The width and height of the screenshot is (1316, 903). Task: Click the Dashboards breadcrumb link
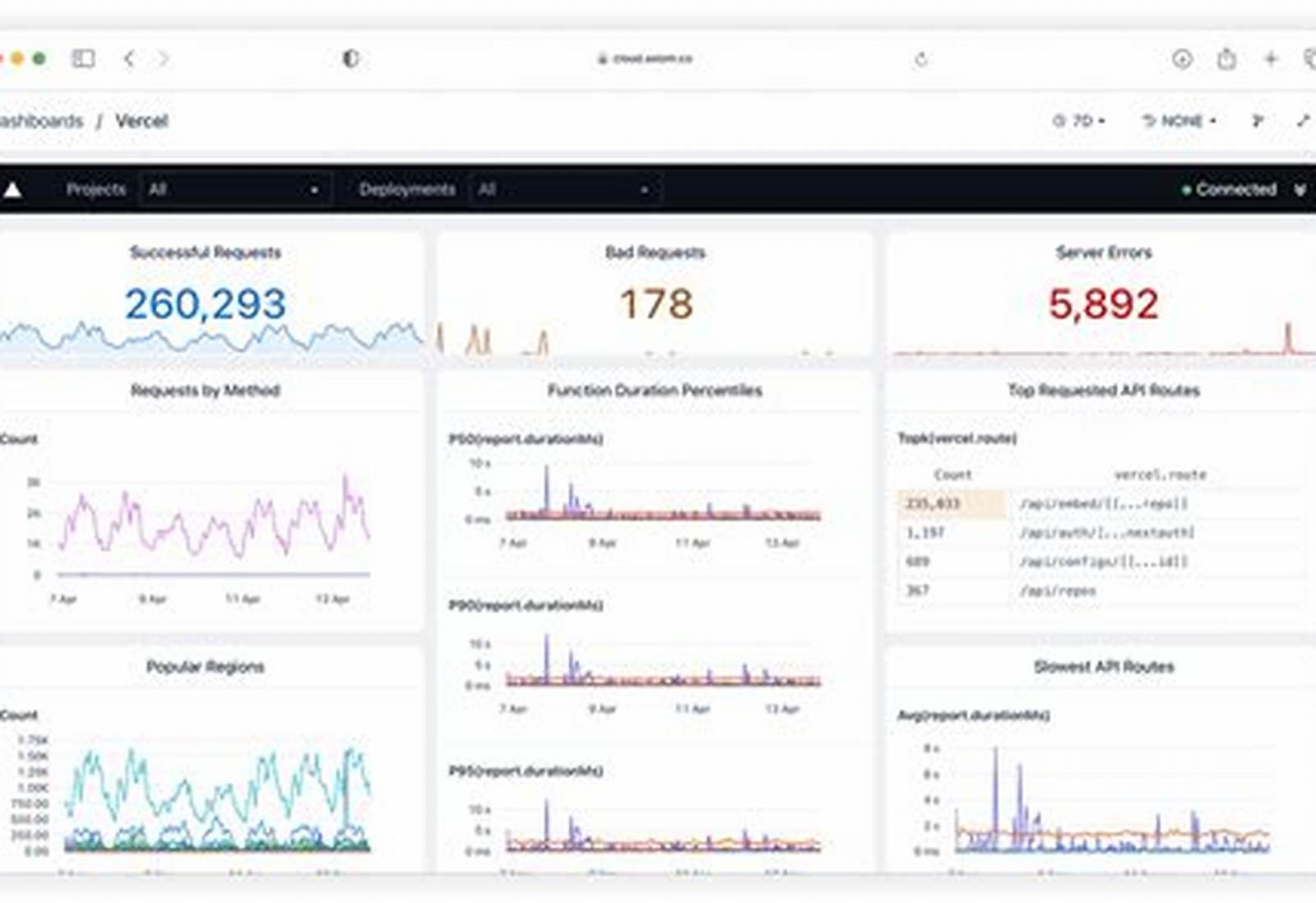point(41,121)
